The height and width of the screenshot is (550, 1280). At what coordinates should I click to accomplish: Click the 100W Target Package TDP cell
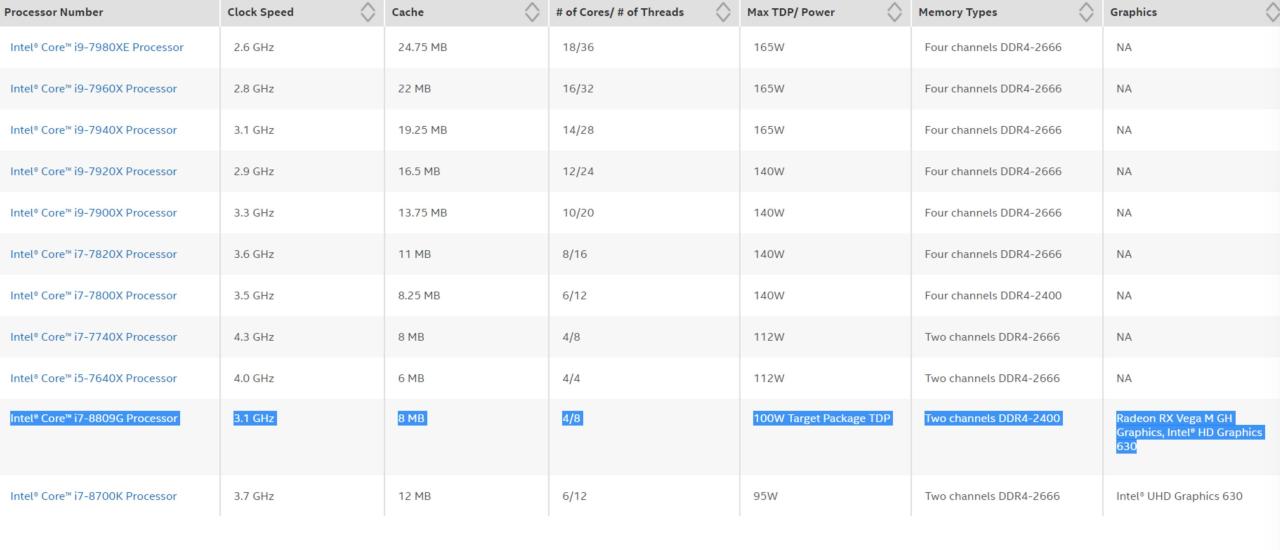point(822,419)
